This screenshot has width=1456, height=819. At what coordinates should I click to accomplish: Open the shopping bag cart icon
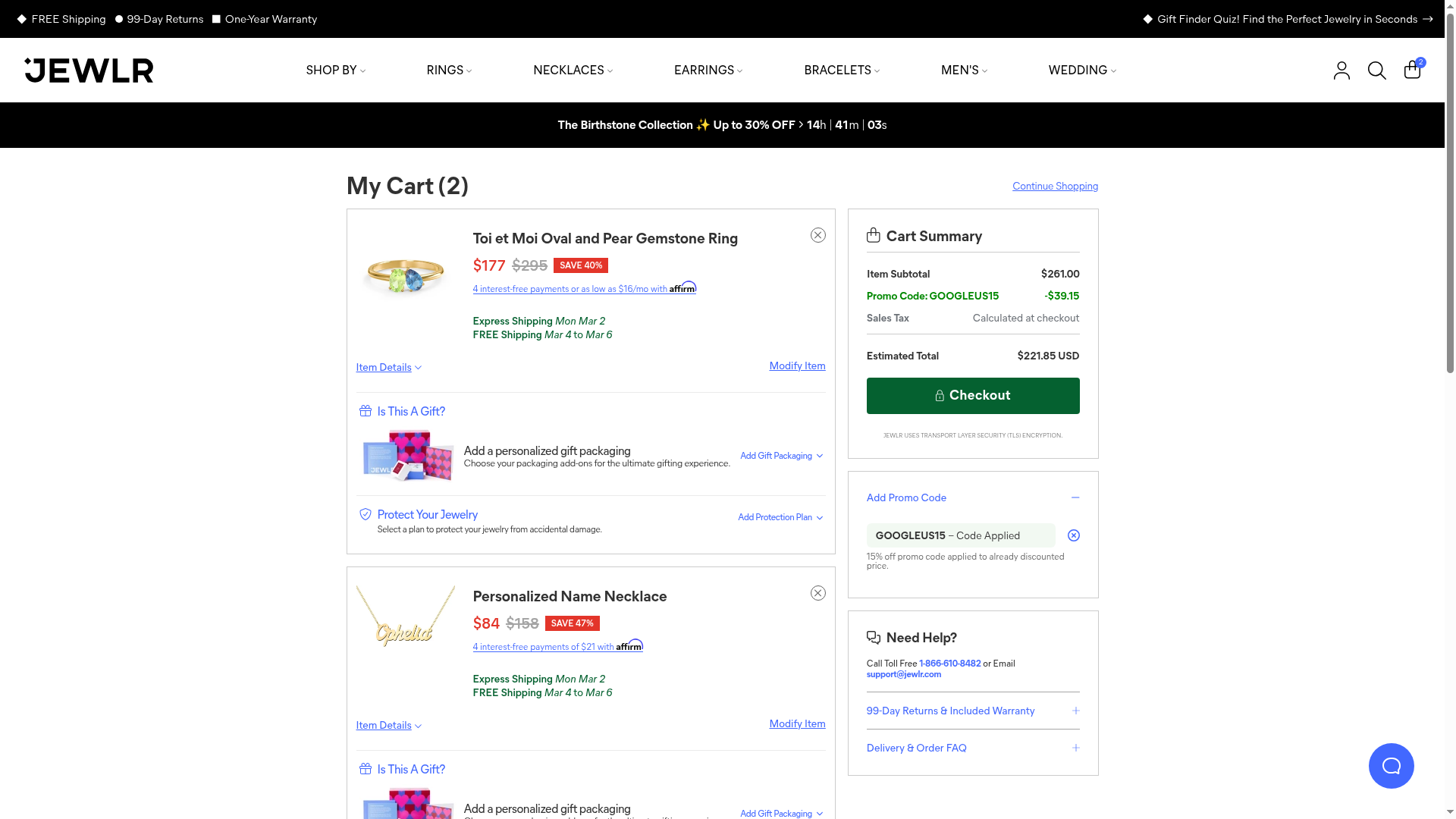(1412, 70)
